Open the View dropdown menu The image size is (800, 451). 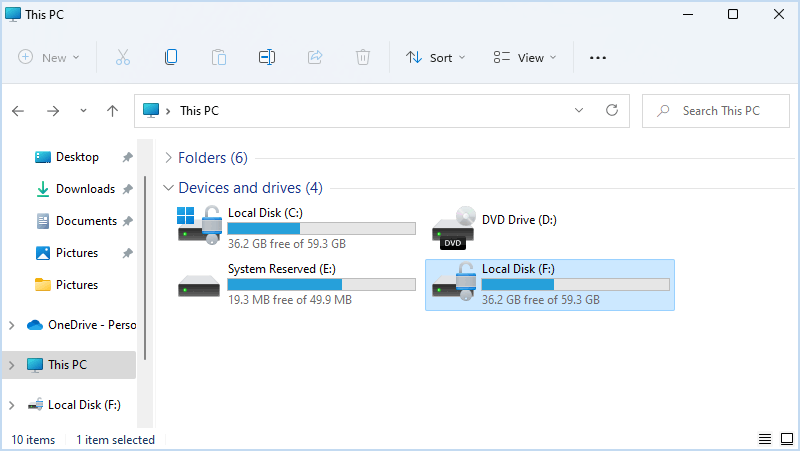click(524, 57)
